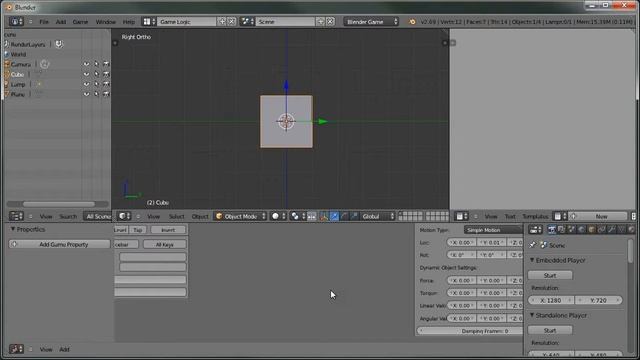Switch to the Render Layers properties icon
This screenshot has height=360, width=640.
coord(562,230)
